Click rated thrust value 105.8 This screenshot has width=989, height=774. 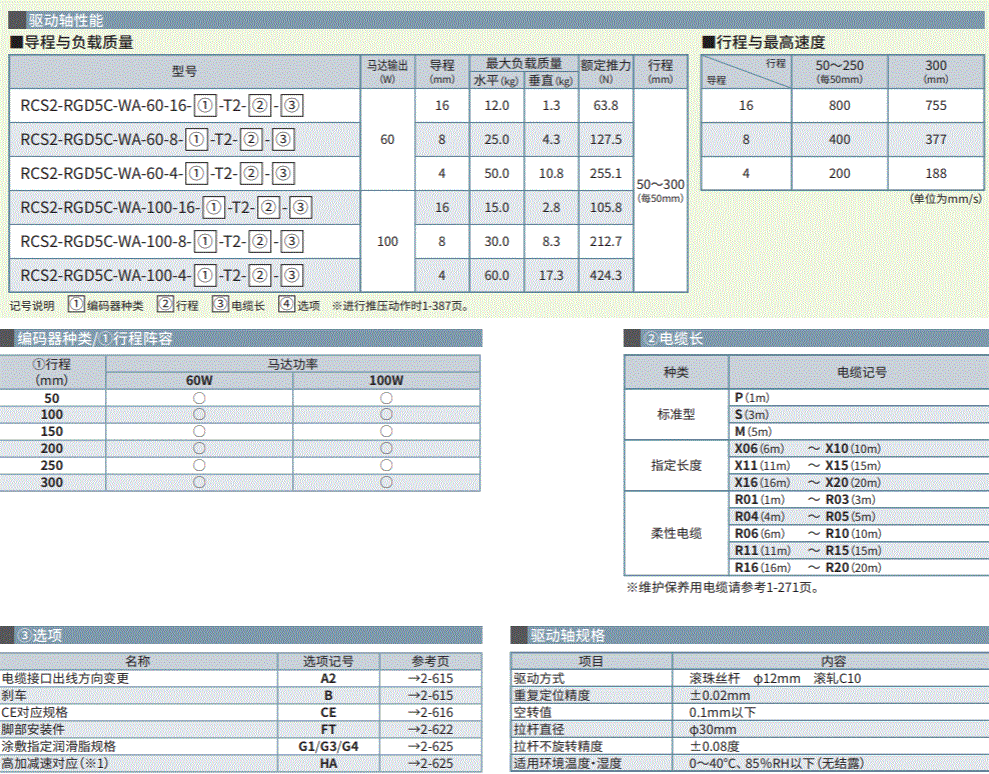[606, 208]
